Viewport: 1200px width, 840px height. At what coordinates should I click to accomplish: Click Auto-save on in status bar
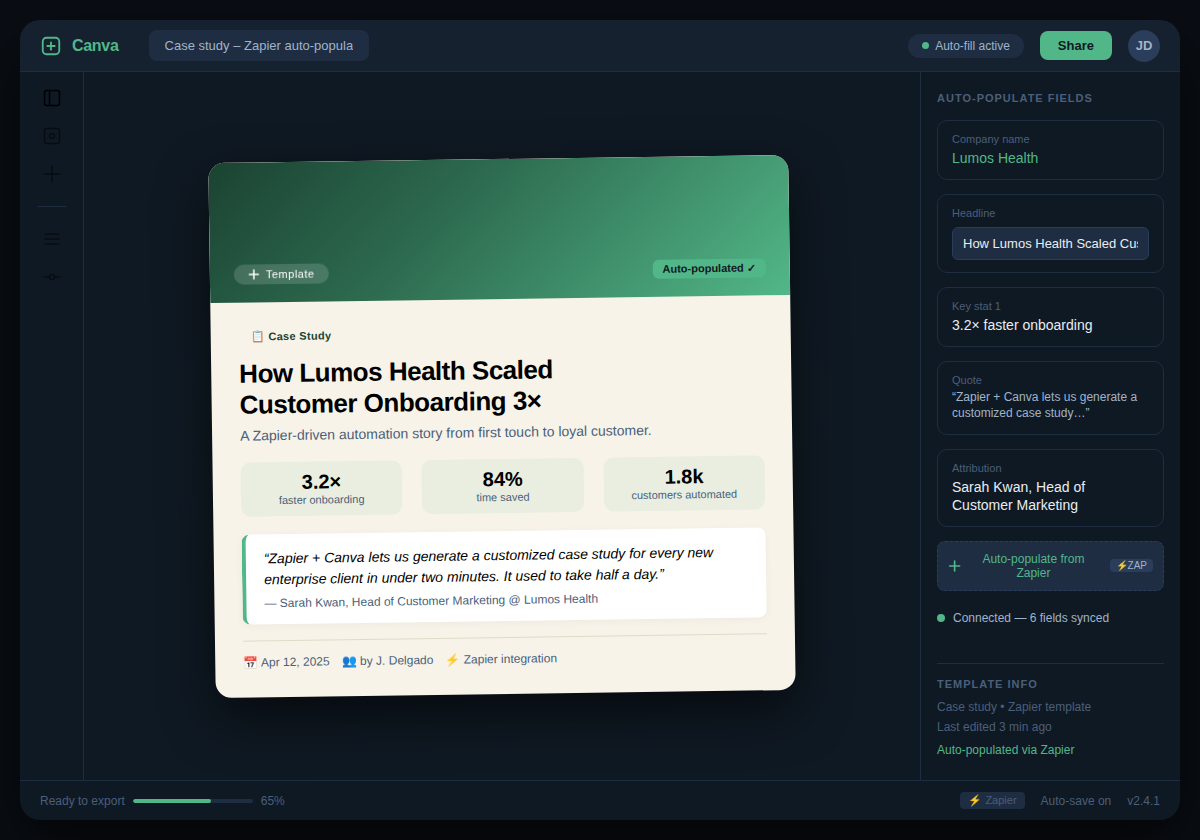point(1076,801)
